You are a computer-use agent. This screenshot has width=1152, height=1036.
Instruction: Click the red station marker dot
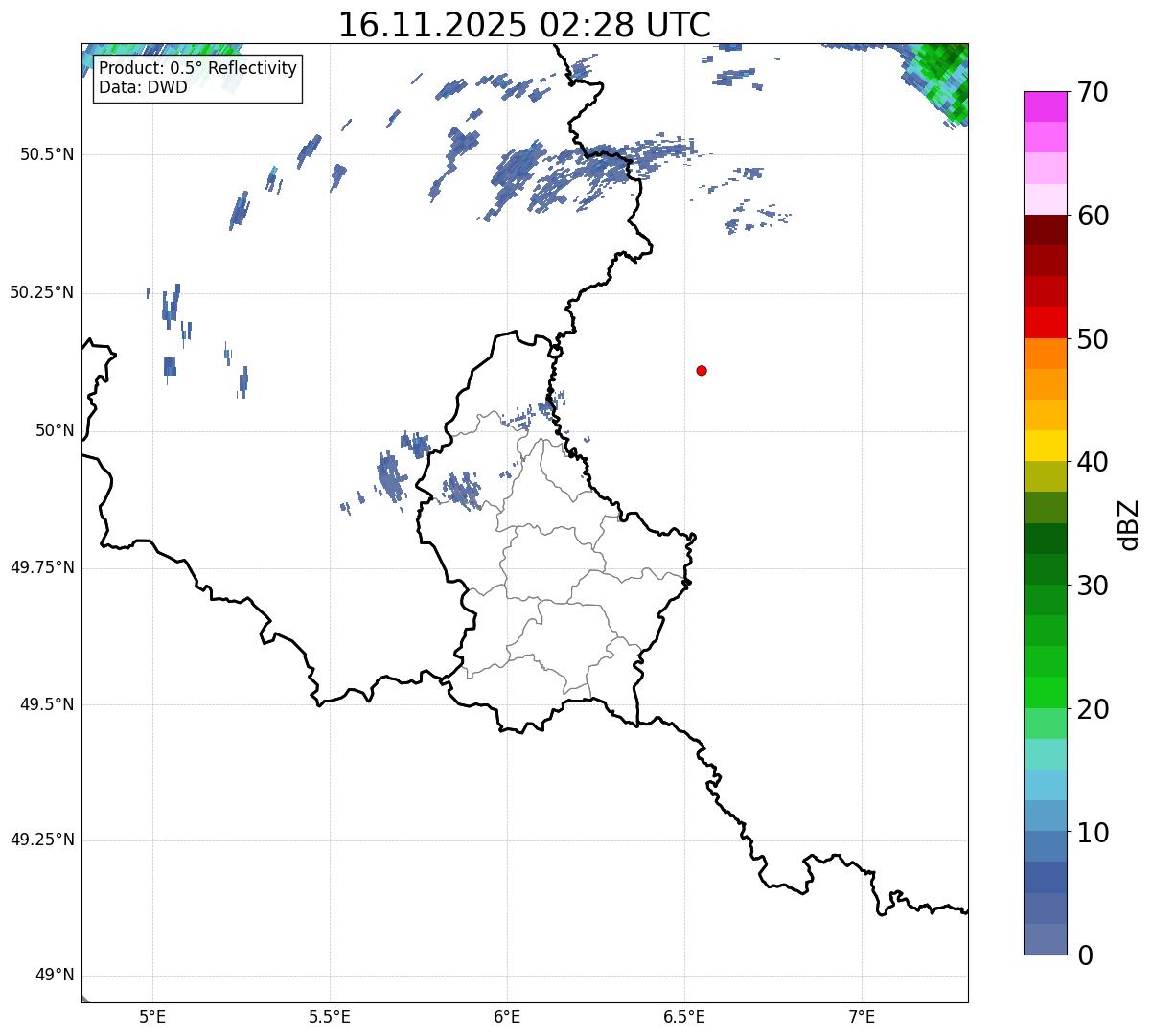[702, 370]
